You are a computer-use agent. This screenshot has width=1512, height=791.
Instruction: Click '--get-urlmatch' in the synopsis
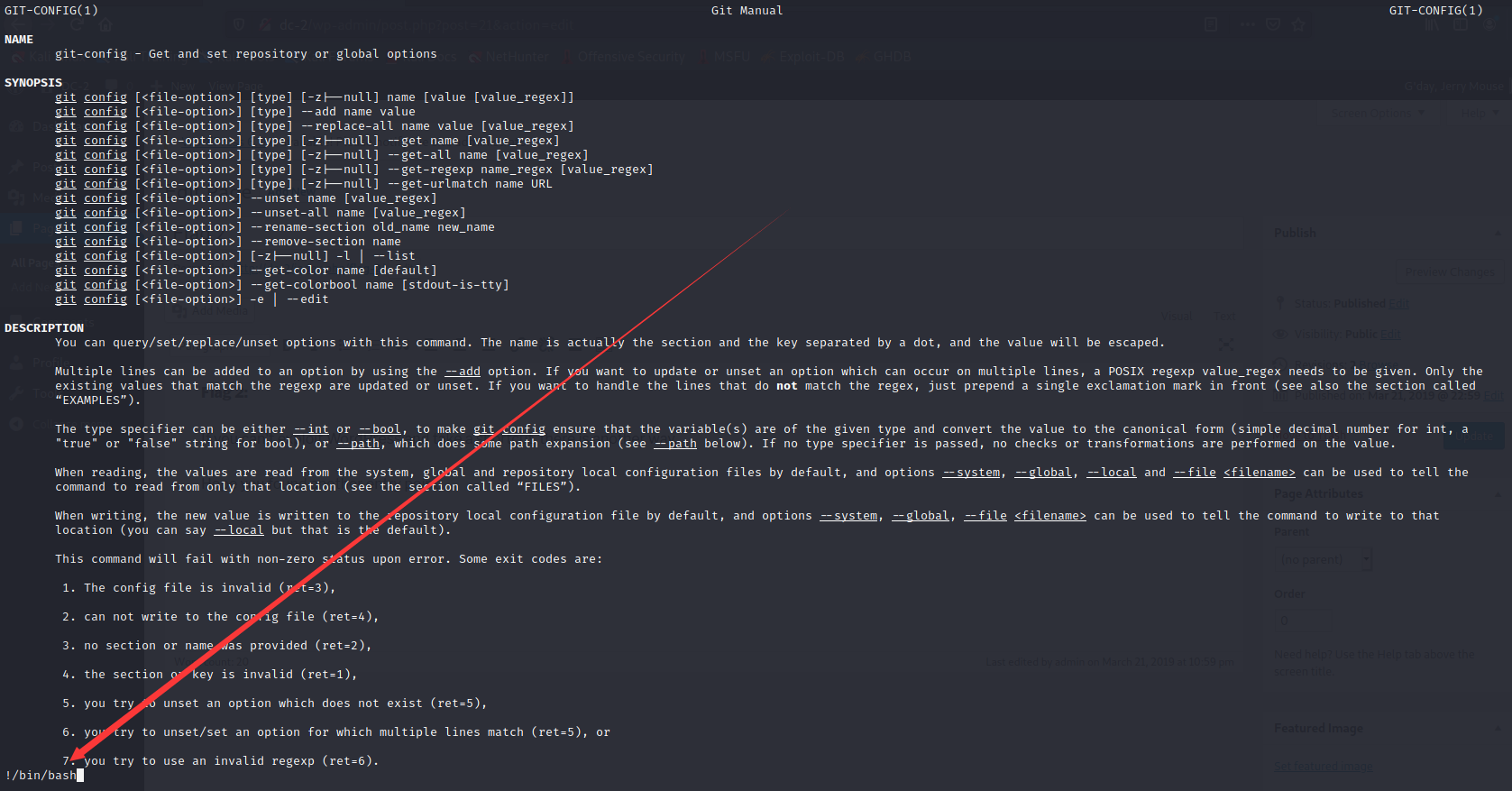click(x=437, y=184)
